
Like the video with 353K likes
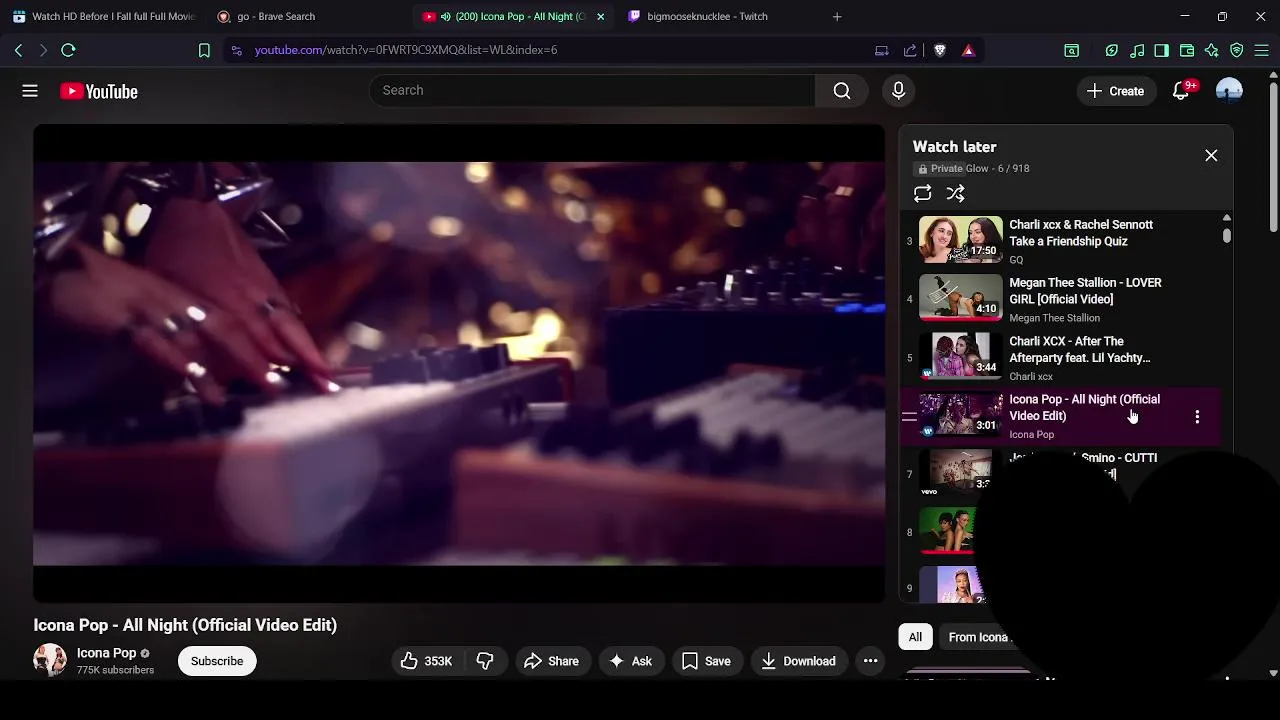pyautogui.click(x=426, y=661)
